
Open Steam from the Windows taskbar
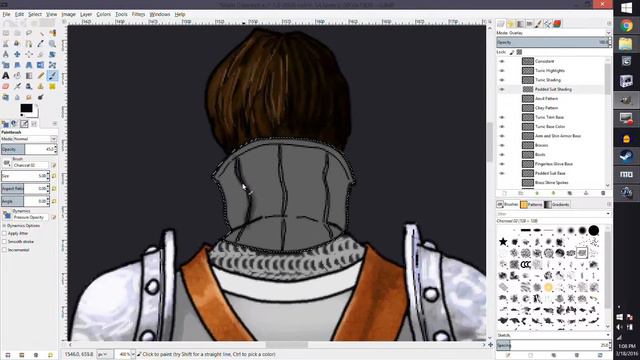coord(627,156)
